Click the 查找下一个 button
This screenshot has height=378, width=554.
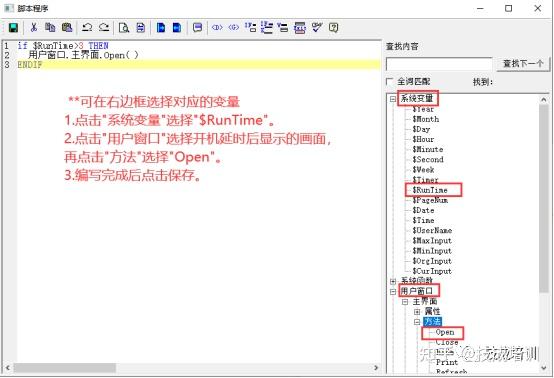coord(523,64)
